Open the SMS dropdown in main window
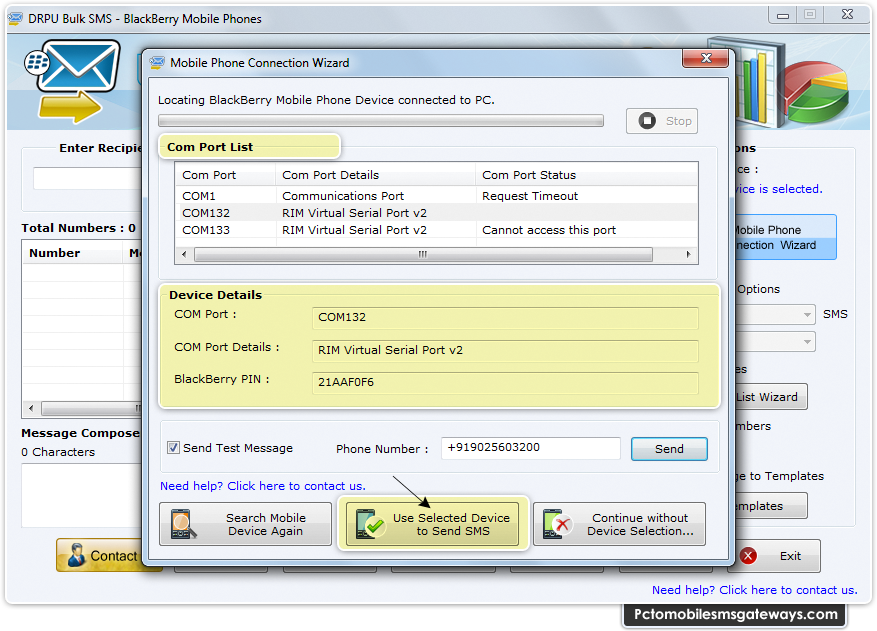 click(x=774, y=314)
